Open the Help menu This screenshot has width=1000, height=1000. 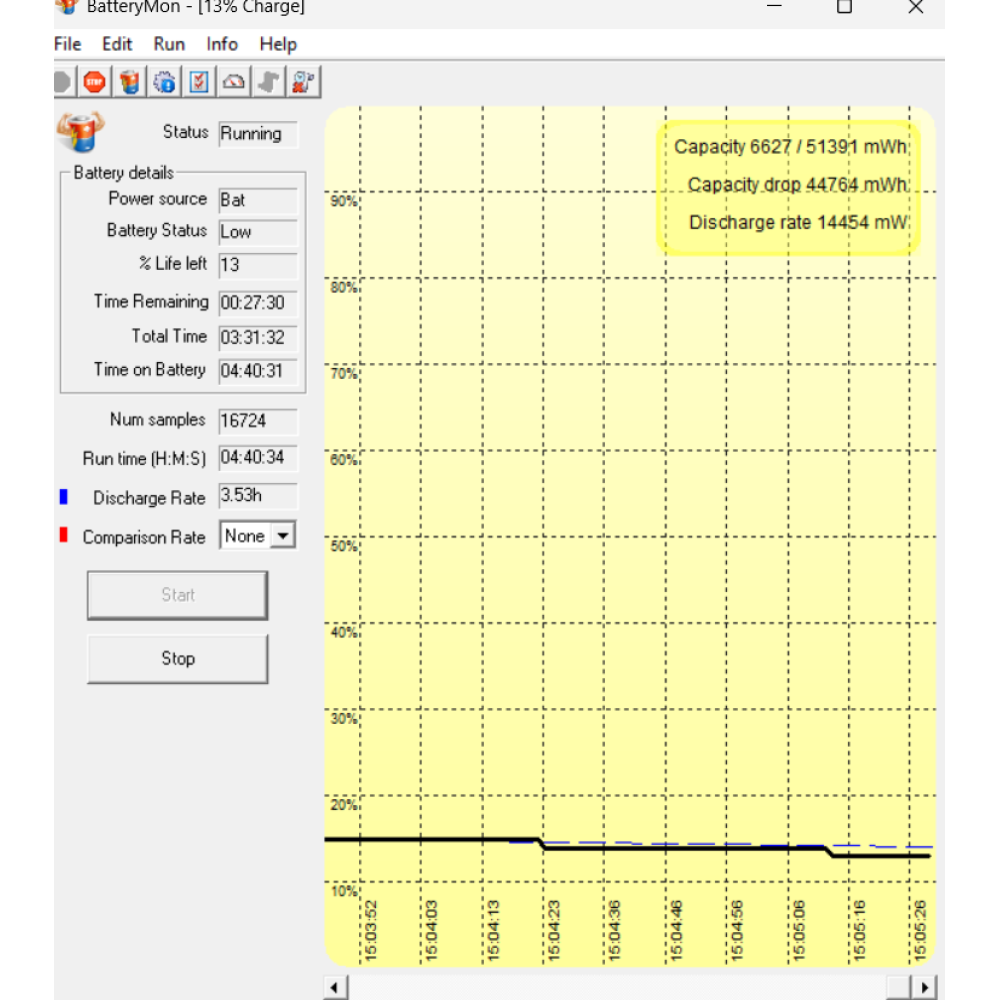point(278,44)
